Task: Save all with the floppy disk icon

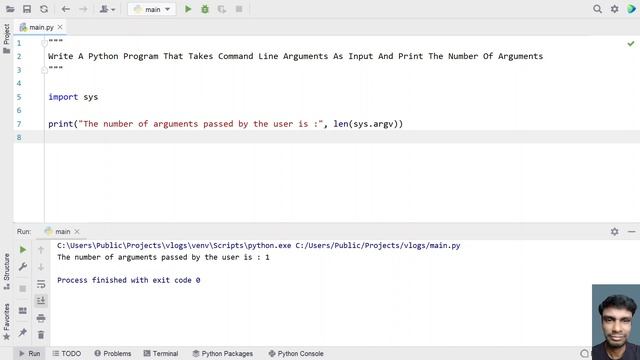Action: tap(27, 9)
